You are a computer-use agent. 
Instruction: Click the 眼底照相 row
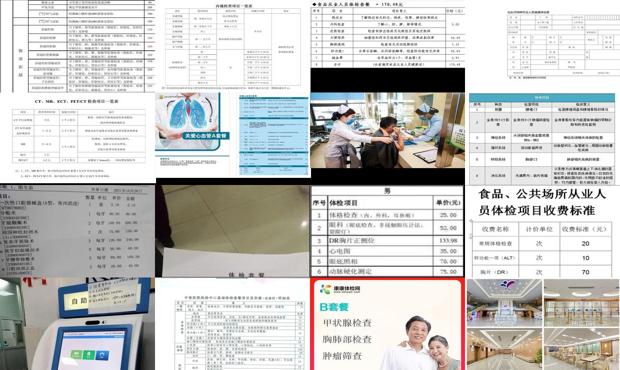387,261
